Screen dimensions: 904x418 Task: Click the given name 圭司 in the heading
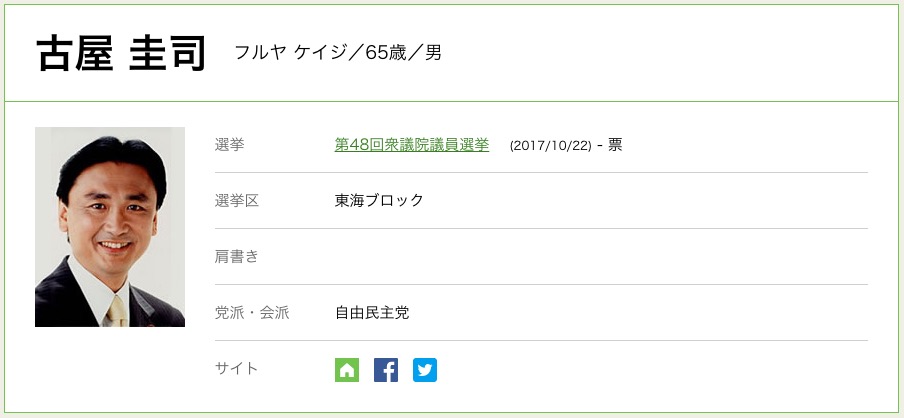[x=167, y=54]
